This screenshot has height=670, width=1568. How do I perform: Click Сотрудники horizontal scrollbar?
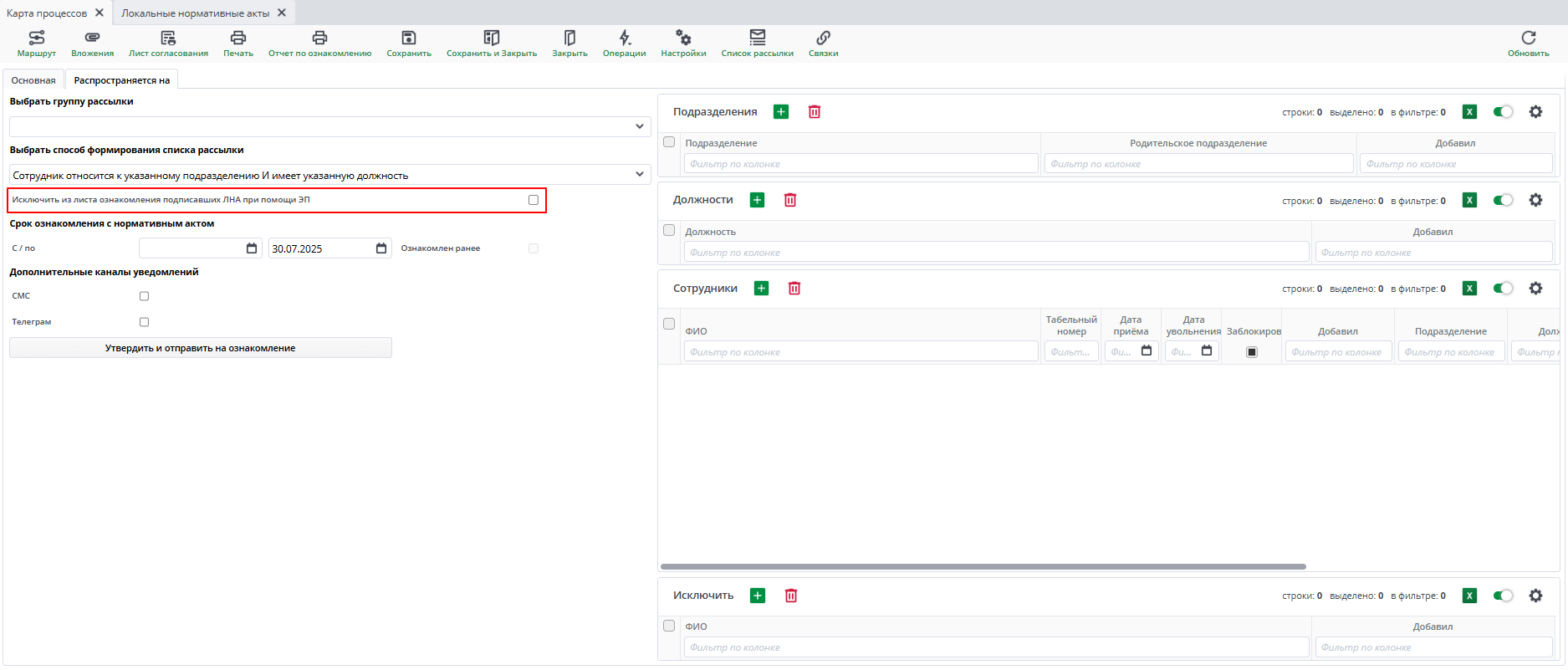[x=983, y=566]
